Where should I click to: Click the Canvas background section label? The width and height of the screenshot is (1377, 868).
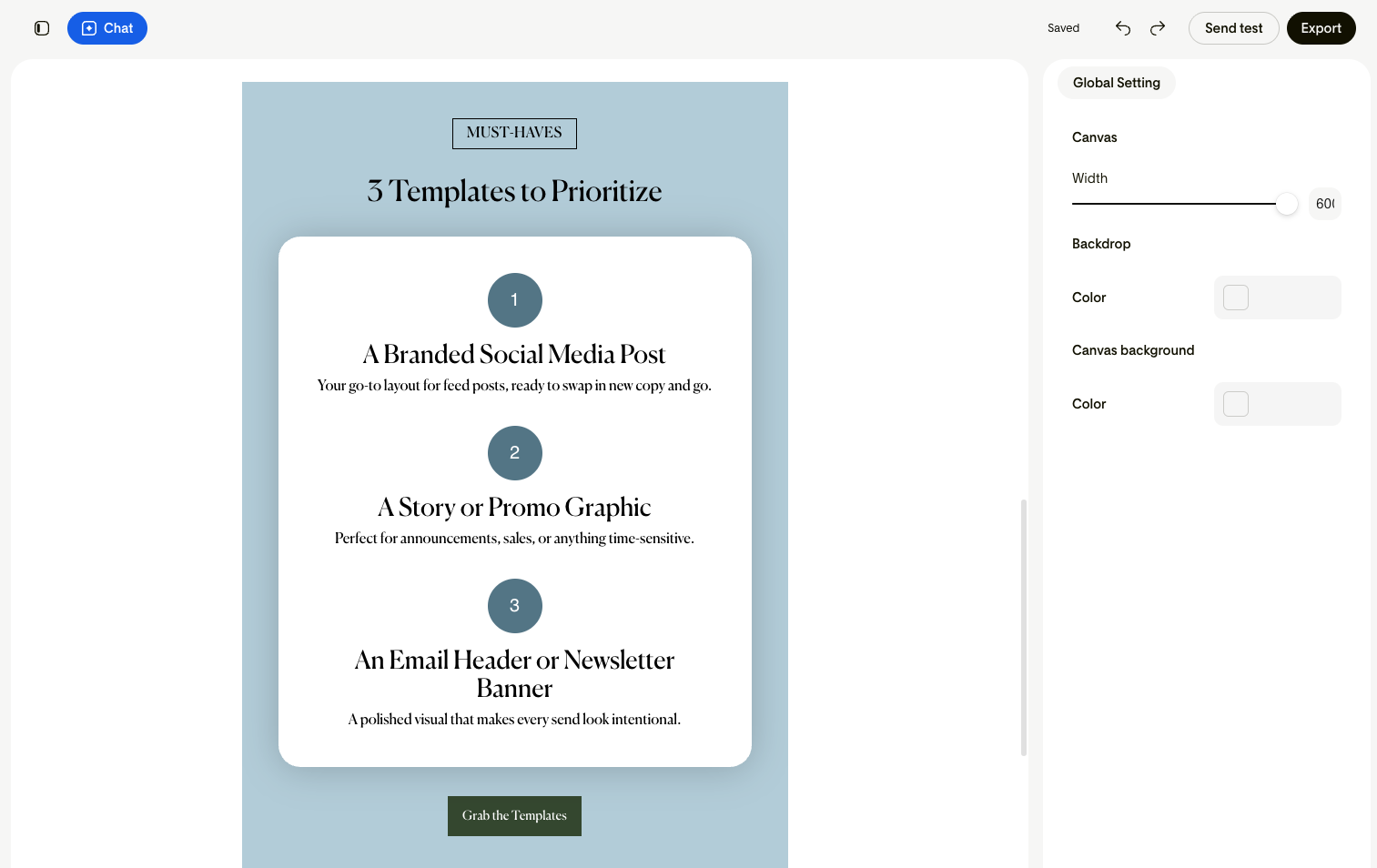[x=1133, y=350]
